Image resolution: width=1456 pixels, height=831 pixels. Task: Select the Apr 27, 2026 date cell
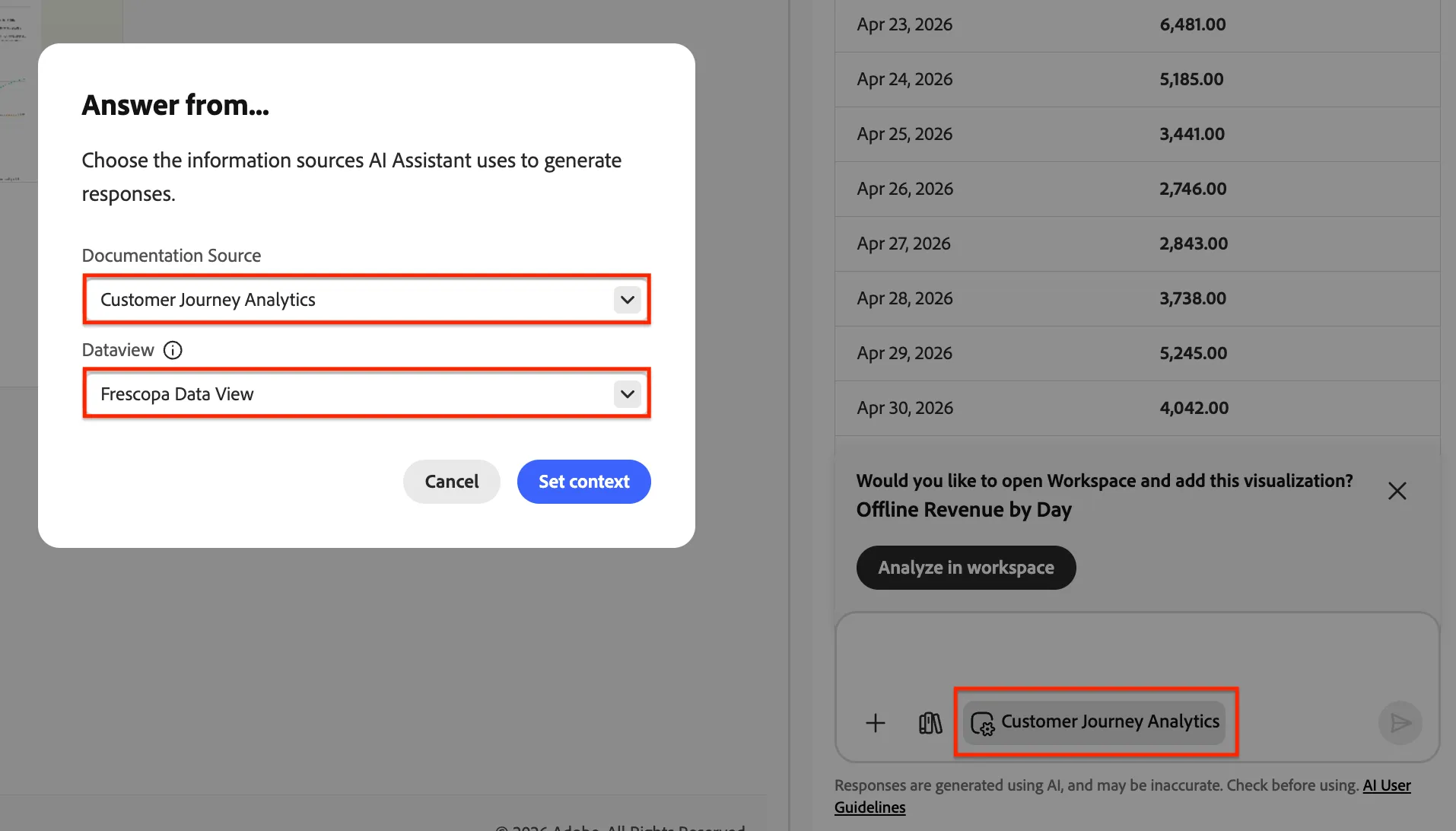tap(904, 244)
